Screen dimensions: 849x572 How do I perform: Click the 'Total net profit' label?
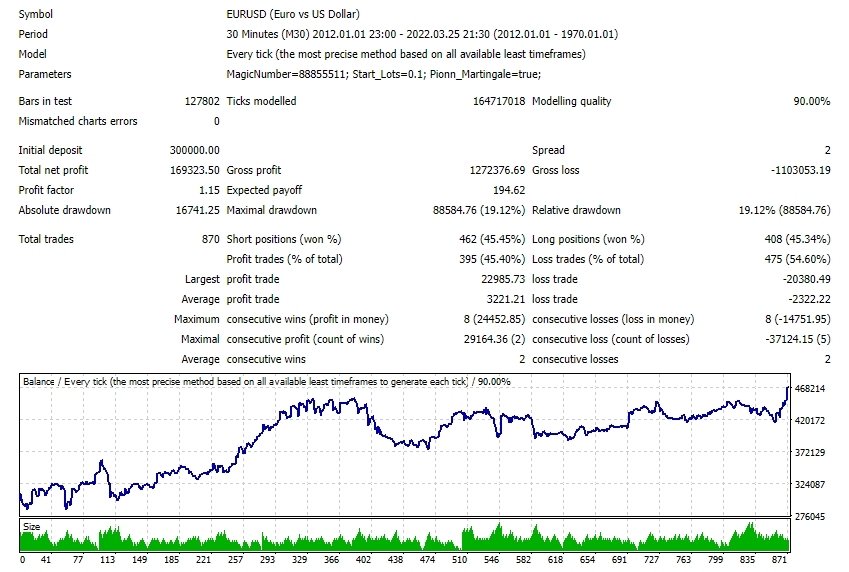(x=53, y=171)
